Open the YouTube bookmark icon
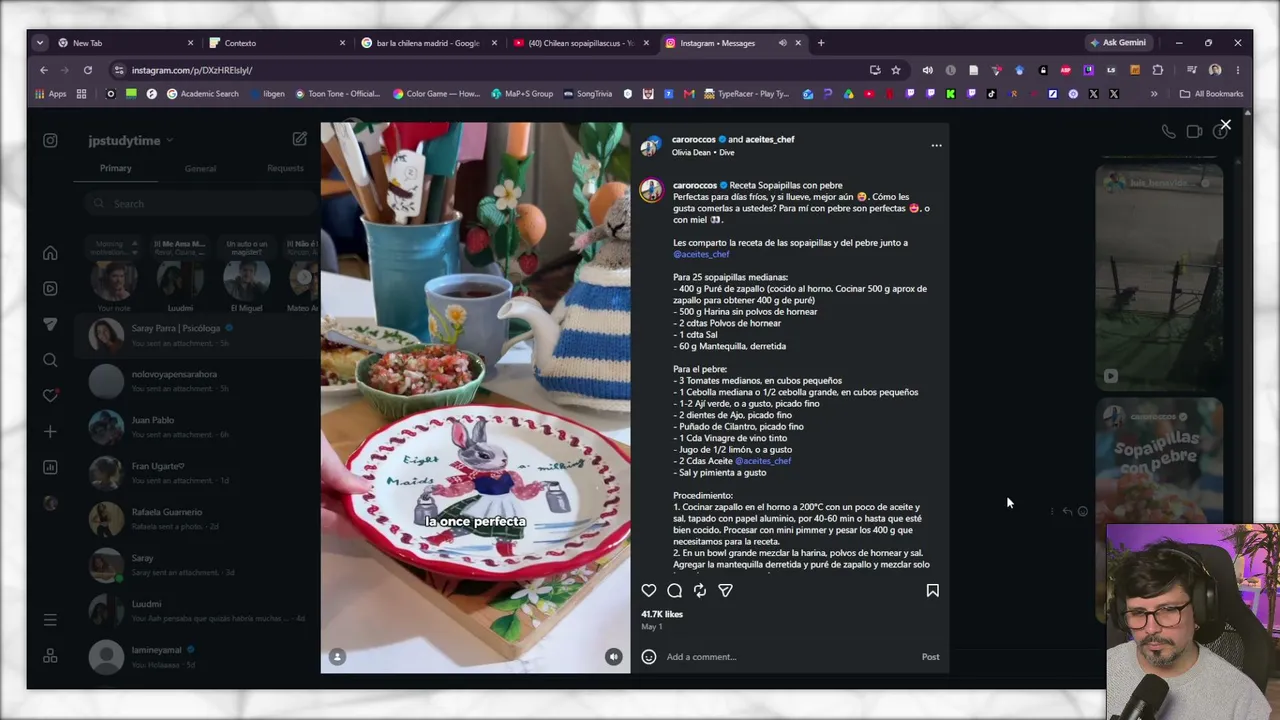This screenshot has width=1280, height=720. (868, 94)
